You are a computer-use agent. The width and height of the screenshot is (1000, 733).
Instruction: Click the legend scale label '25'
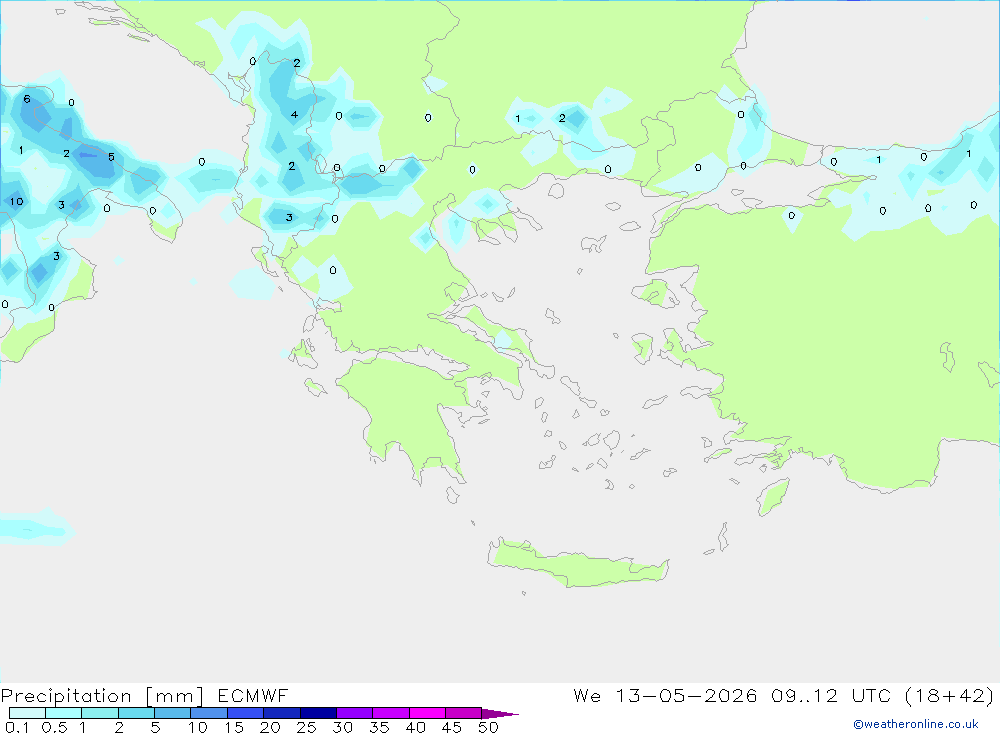coord(306,727)
